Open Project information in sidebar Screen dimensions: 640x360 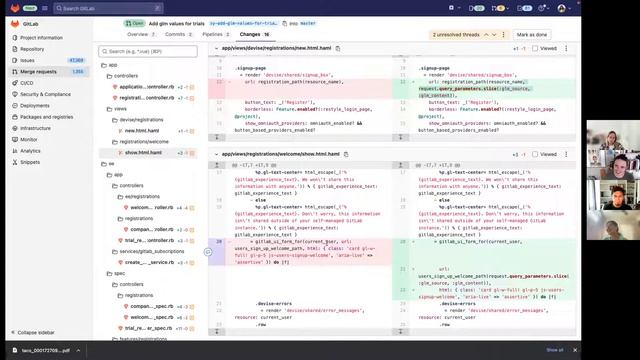41,38
